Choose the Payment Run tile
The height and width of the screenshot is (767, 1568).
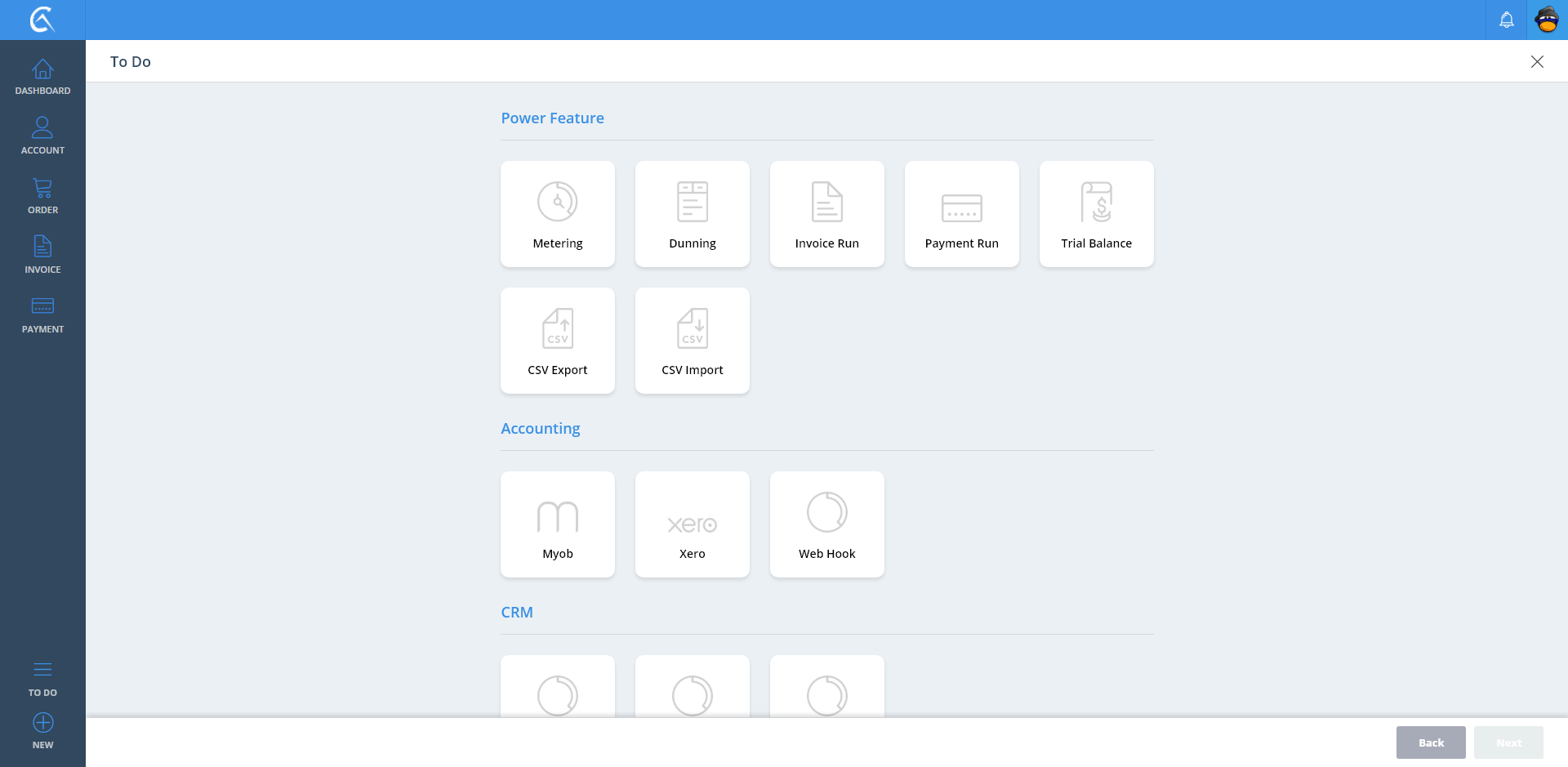961,214
